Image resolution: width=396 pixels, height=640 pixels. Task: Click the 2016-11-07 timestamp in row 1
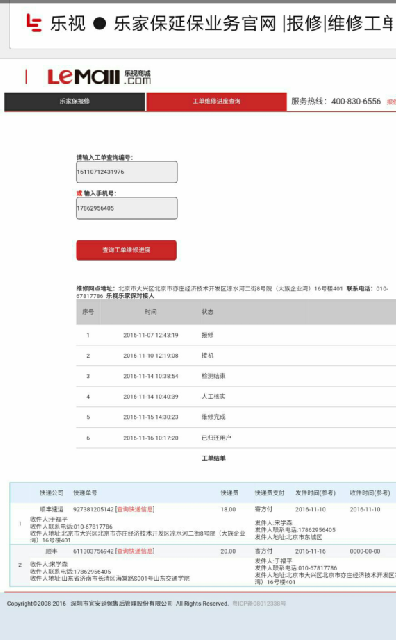[151, 335]
